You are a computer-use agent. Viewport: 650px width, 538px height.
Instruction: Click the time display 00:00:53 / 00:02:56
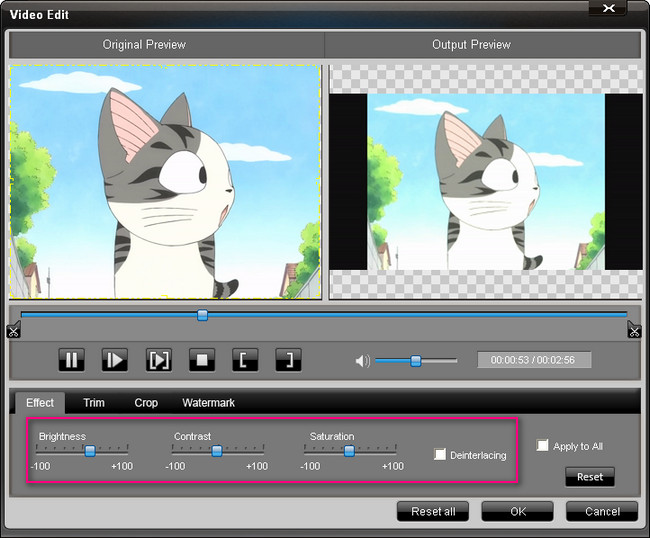(x=534, y=360)
